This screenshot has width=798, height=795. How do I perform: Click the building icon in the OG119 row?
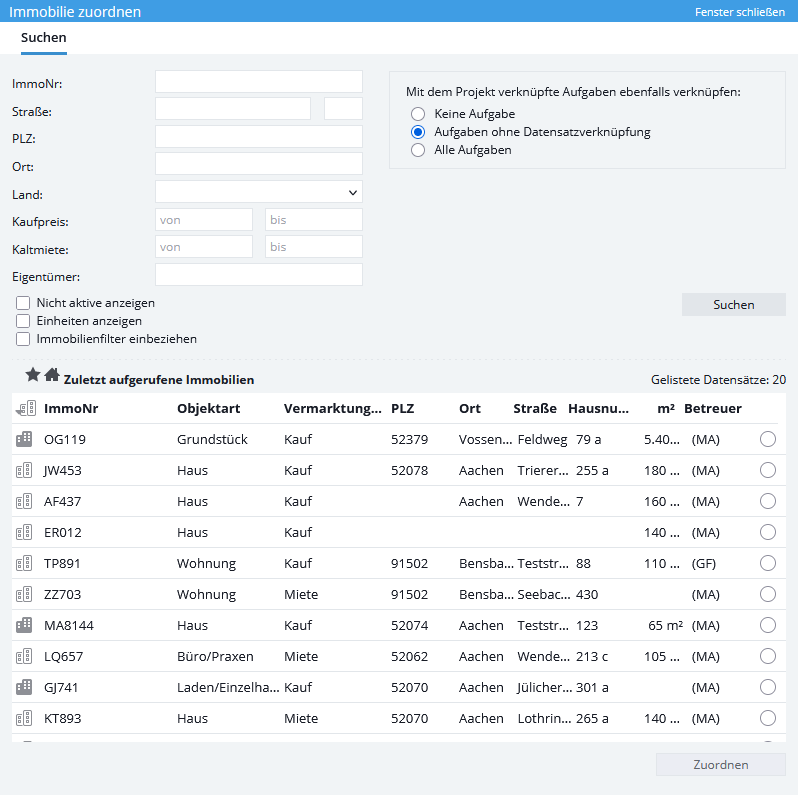click(24, 439)
